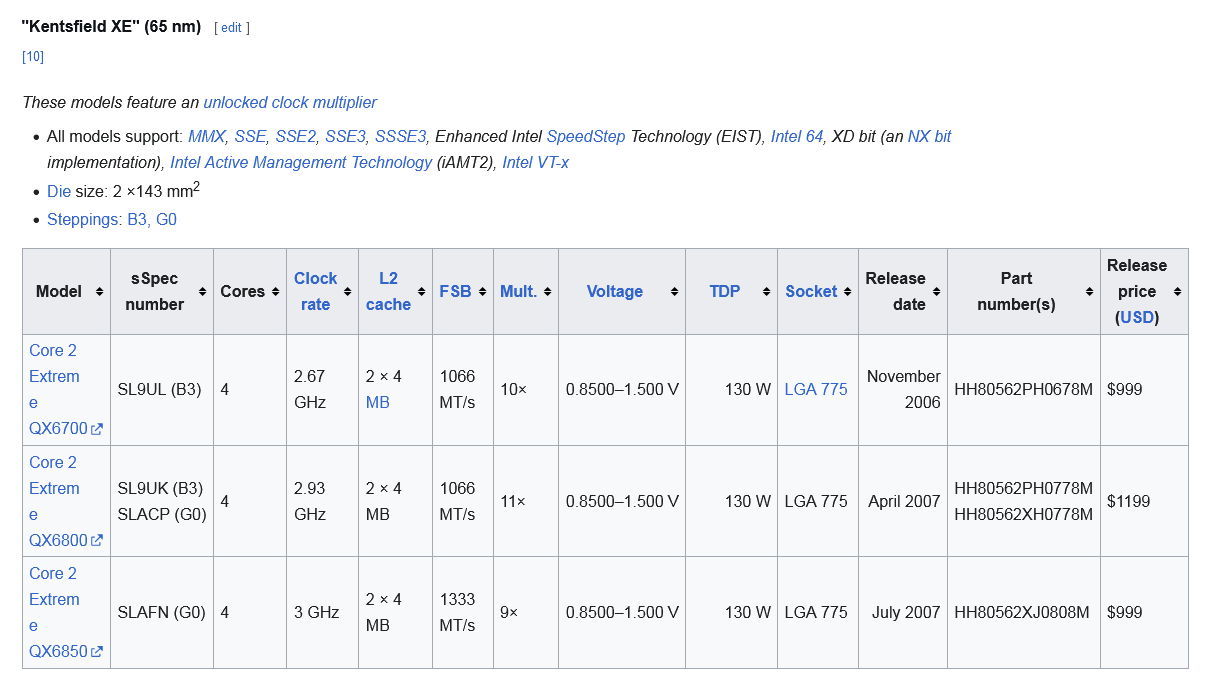Select the November 2006 release date
Viewport: 1217px width, 694px height.
click(x=904, y=390)
